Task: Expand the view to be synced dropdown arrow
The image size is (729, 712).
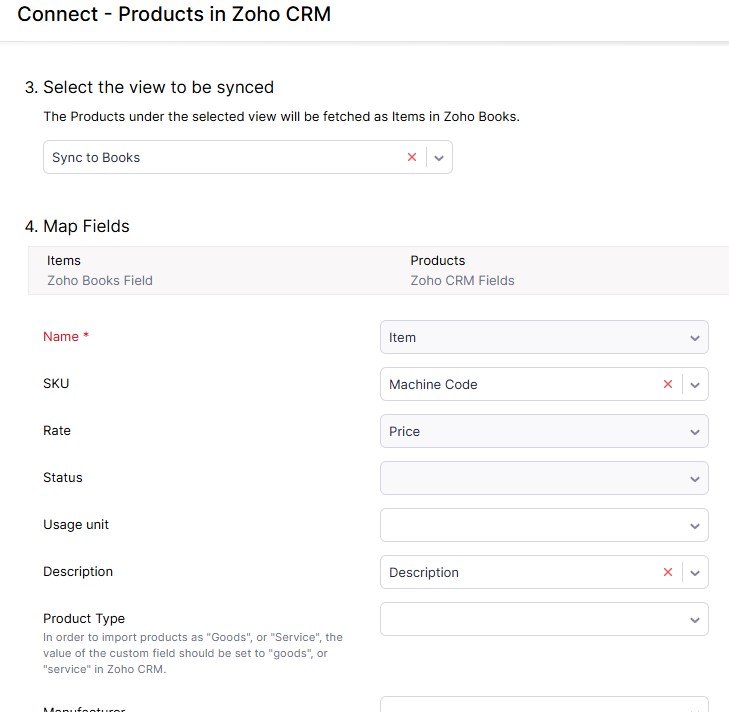Action: point(440,158)
